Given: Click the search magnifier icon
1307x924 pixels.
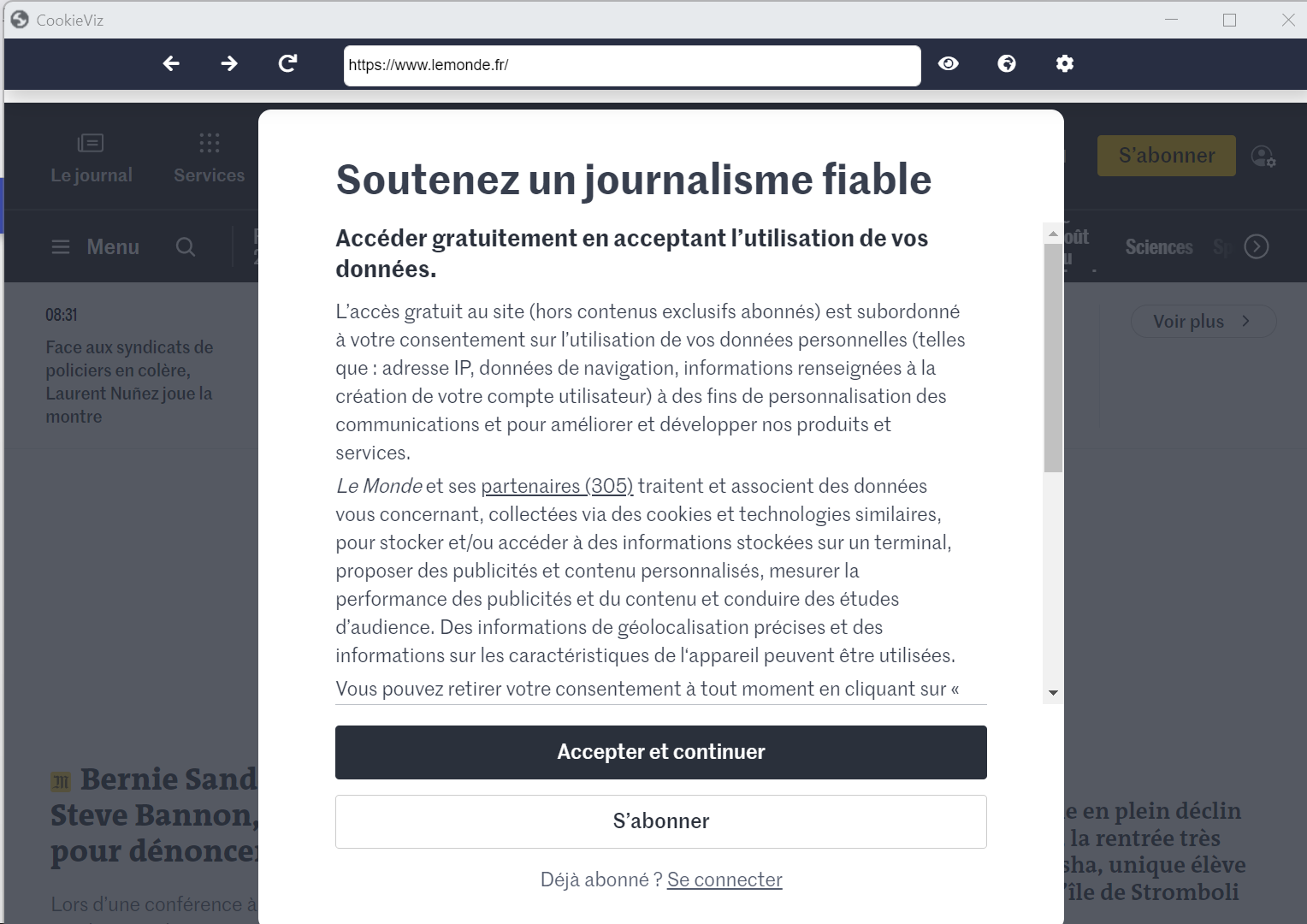Looking at the screenshot, I should tap(186, 247).
